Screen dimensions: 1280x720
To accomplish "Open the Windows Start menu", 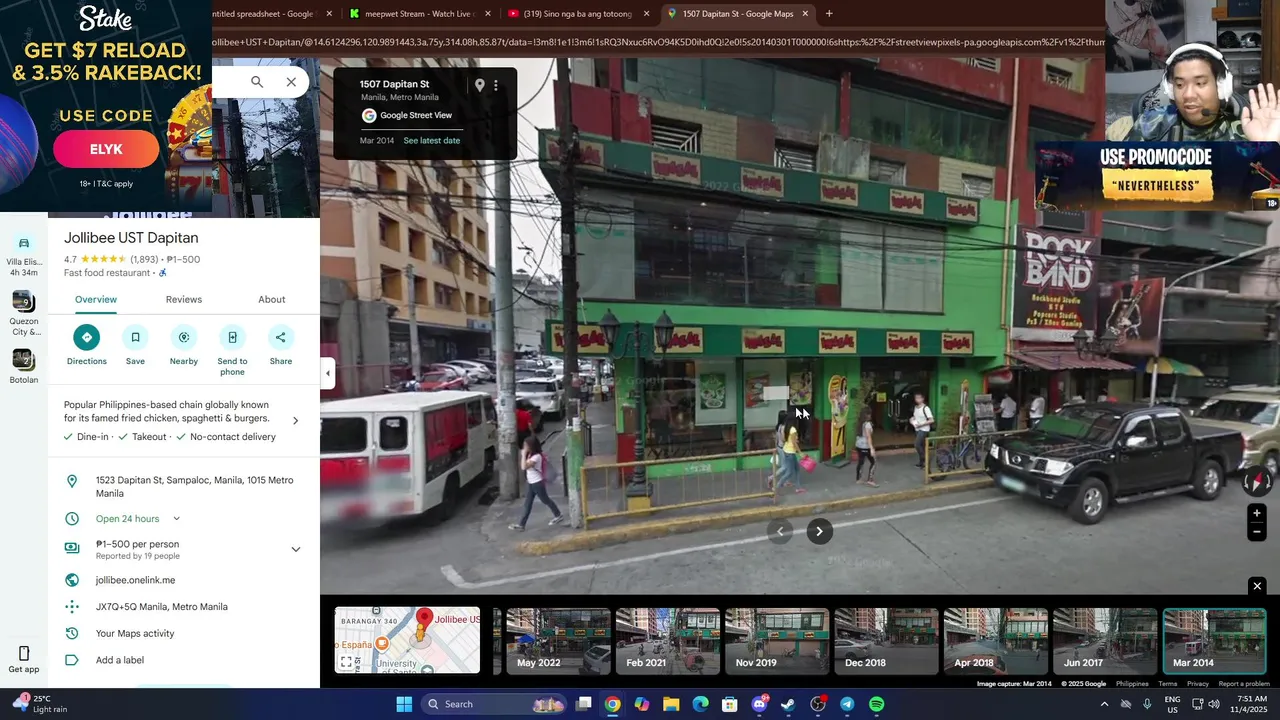I will (404, 704).
